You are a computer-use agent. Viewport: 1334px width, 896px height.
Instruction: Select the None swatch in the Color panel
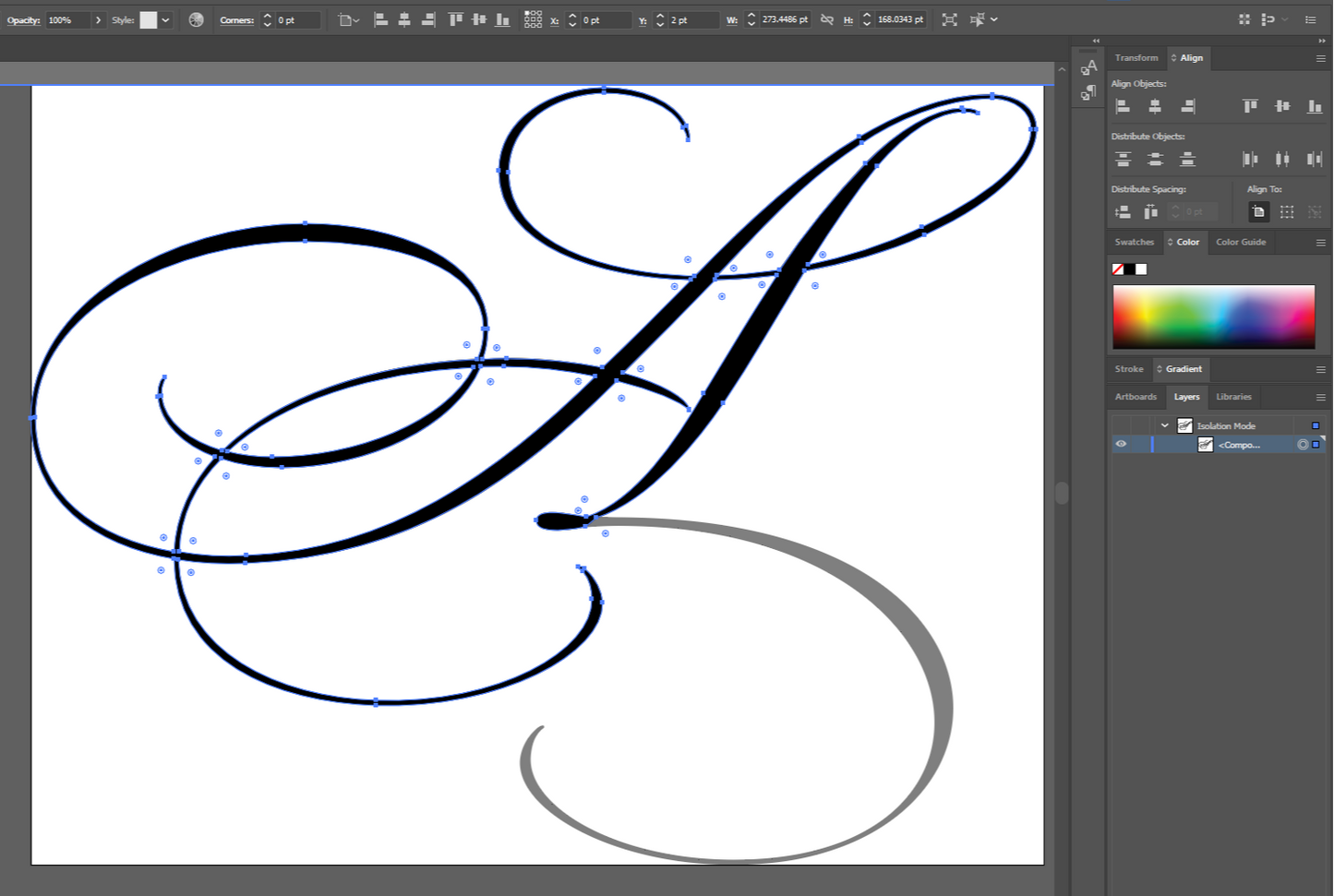tap(1117, 269)
